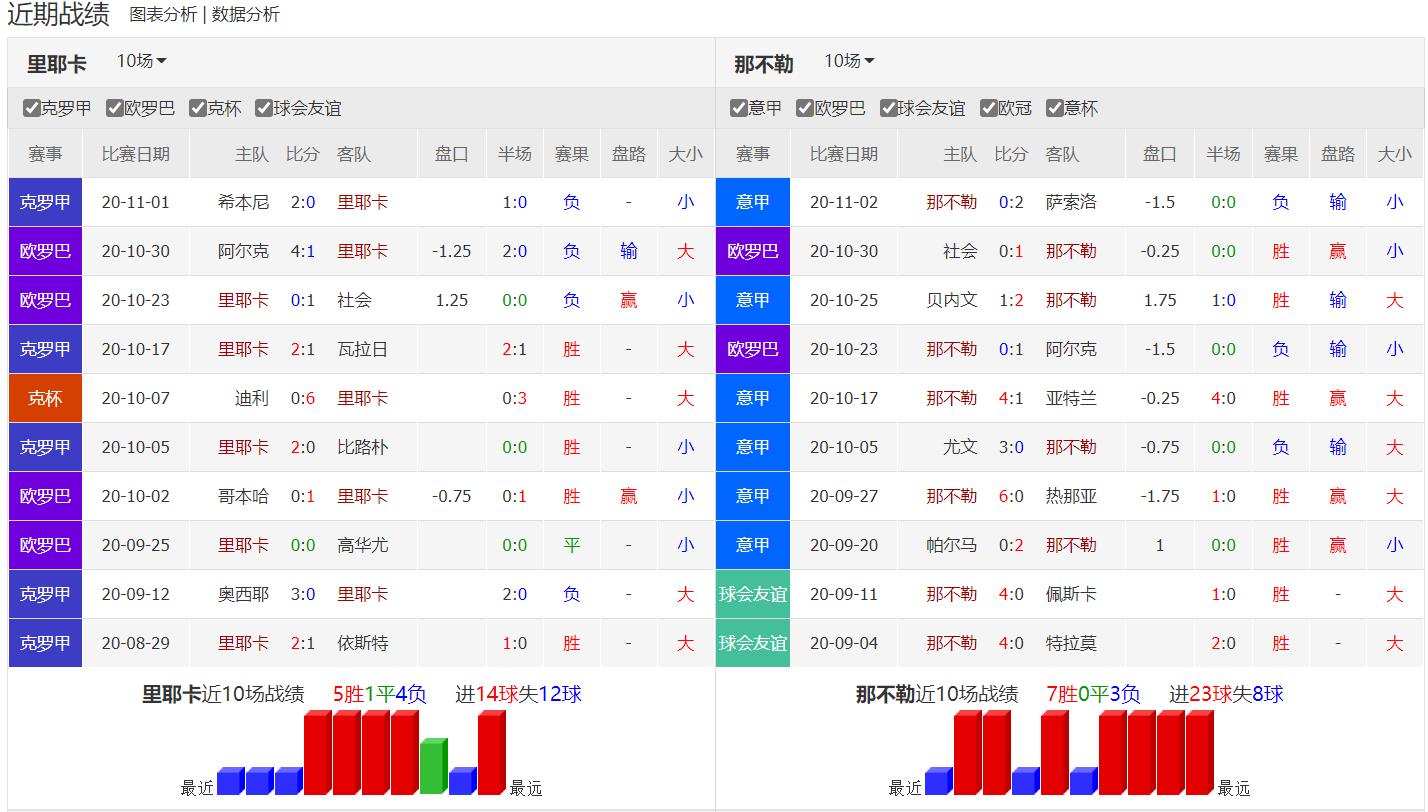
Task: Open the 10场 dropdown for 里耶卡
Action: click(x=141, y=62)
